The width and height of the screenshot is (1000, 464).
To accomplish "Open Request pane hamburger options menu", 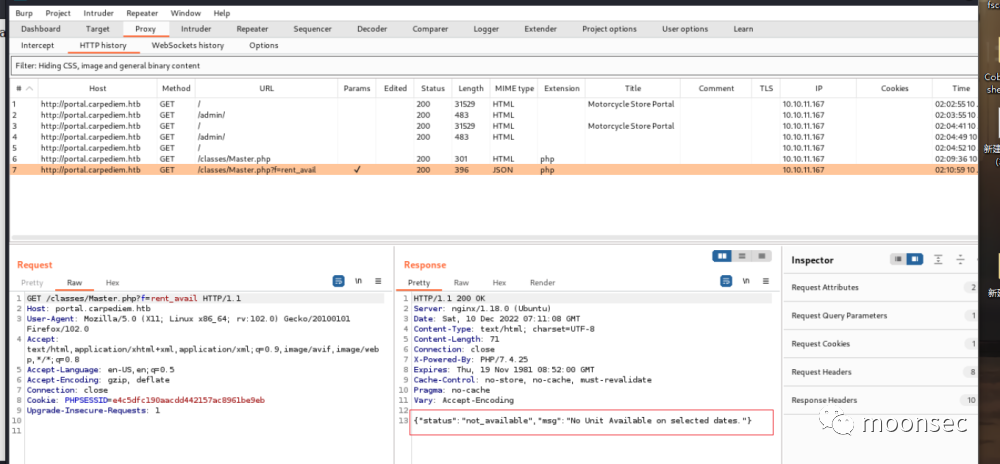I will pyautogui.click(x=378, y=281).
